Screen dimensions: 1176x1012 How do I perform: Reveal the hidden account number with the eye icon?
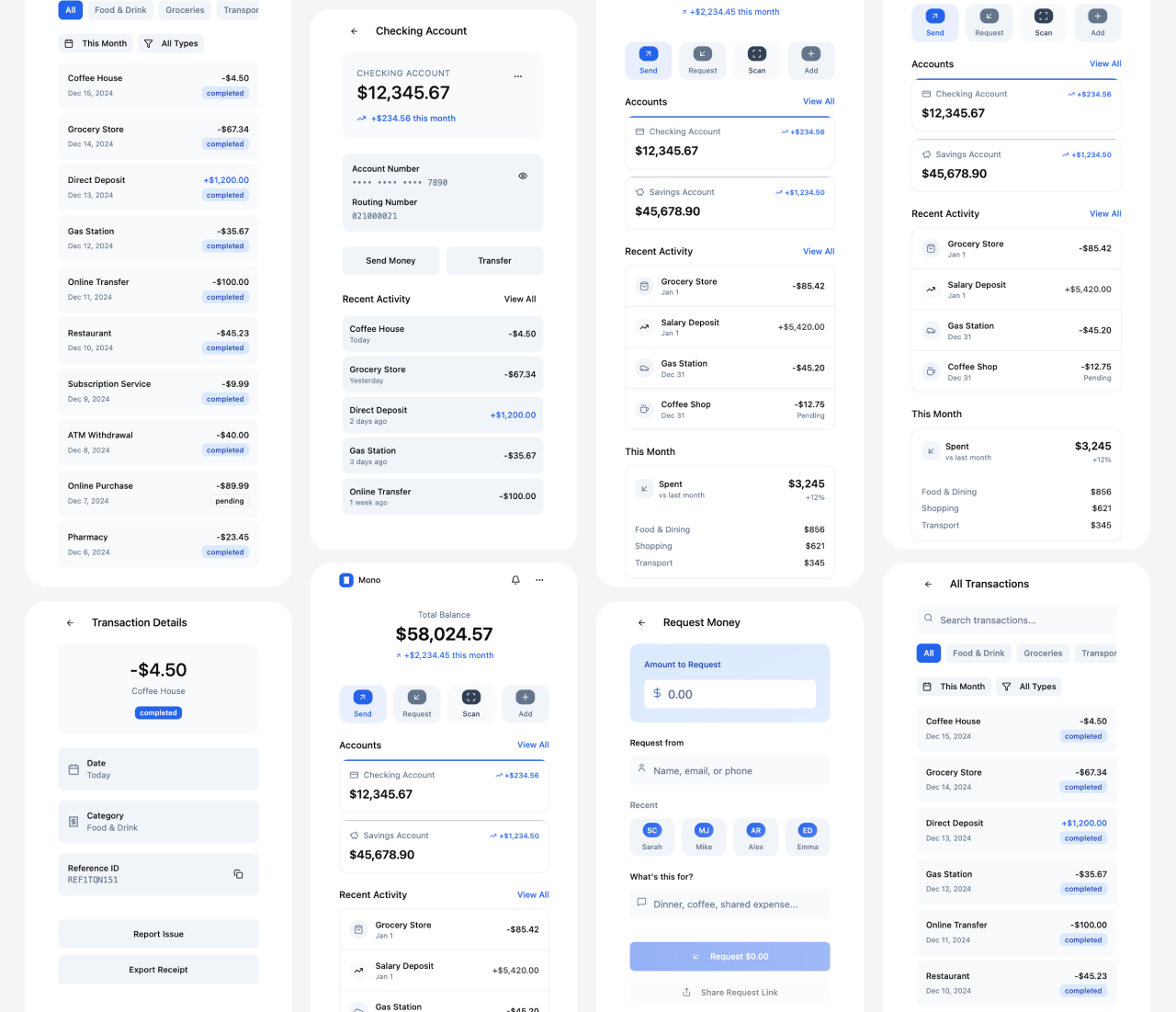[x=523, y=176]
